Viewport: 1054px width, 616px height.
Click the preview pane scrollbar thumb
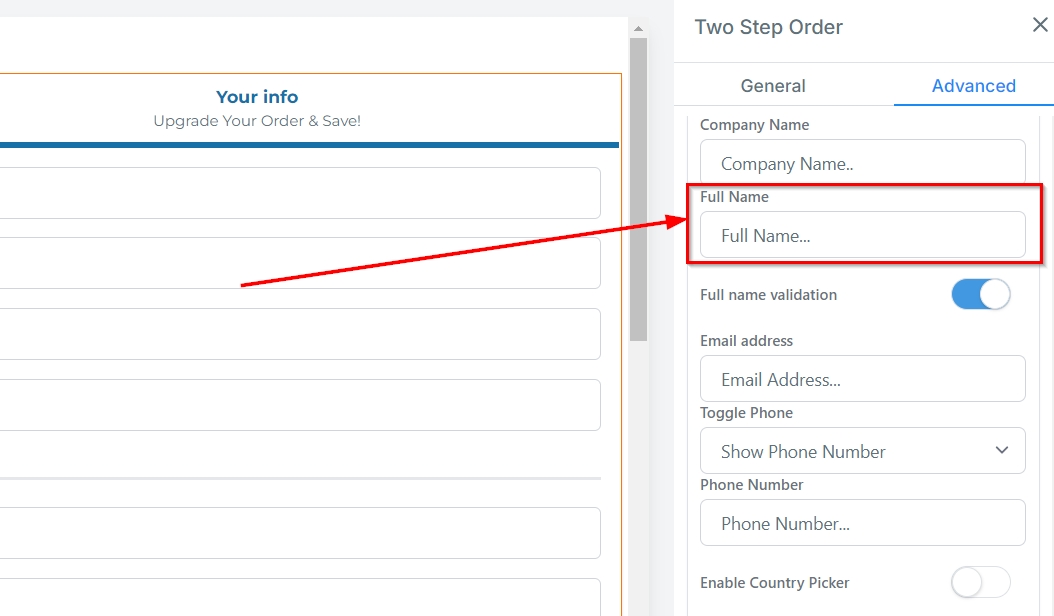click(x=638, y=190)
